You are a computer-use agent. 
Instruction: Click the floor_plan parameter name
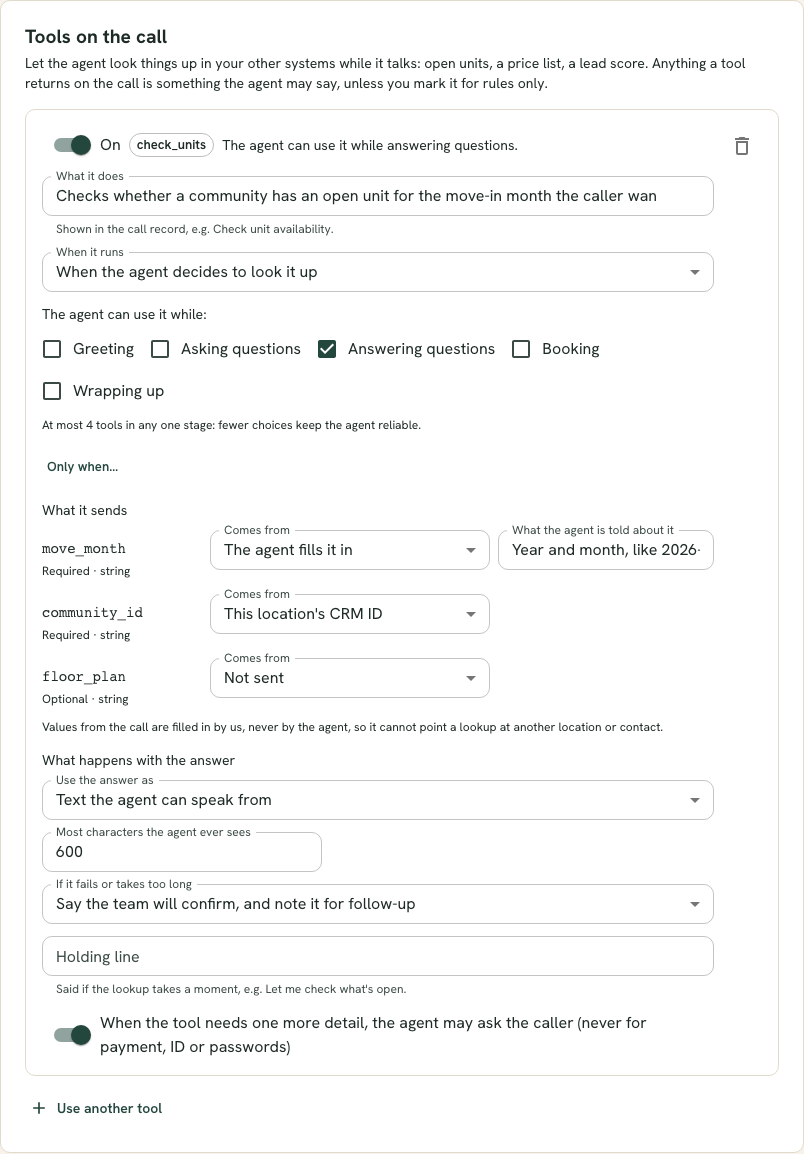[x=84, y=677]
